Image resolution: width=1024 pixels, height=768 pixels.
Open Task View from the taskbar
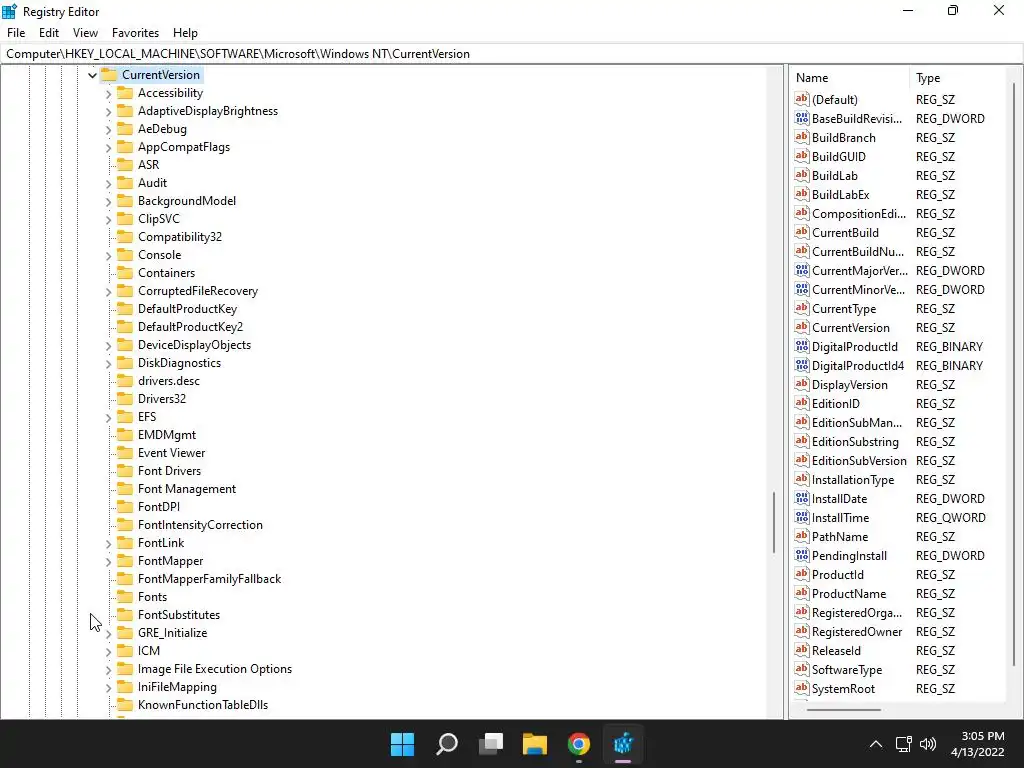pos(490,744)
